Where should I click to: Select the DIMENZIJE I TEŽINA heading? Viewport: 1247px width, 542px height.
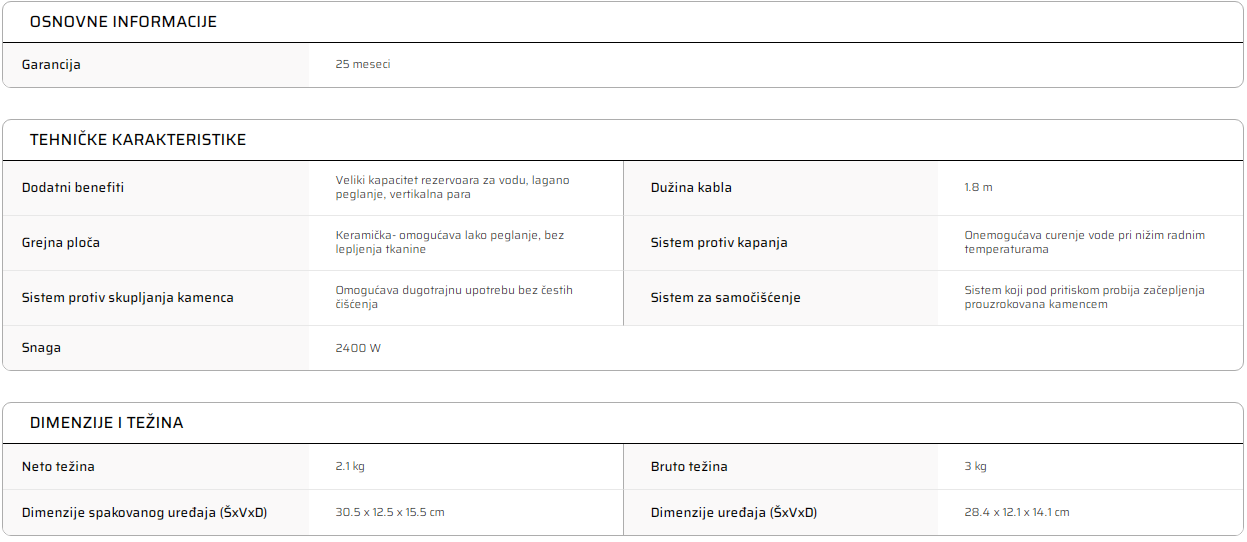pos(106,423)
